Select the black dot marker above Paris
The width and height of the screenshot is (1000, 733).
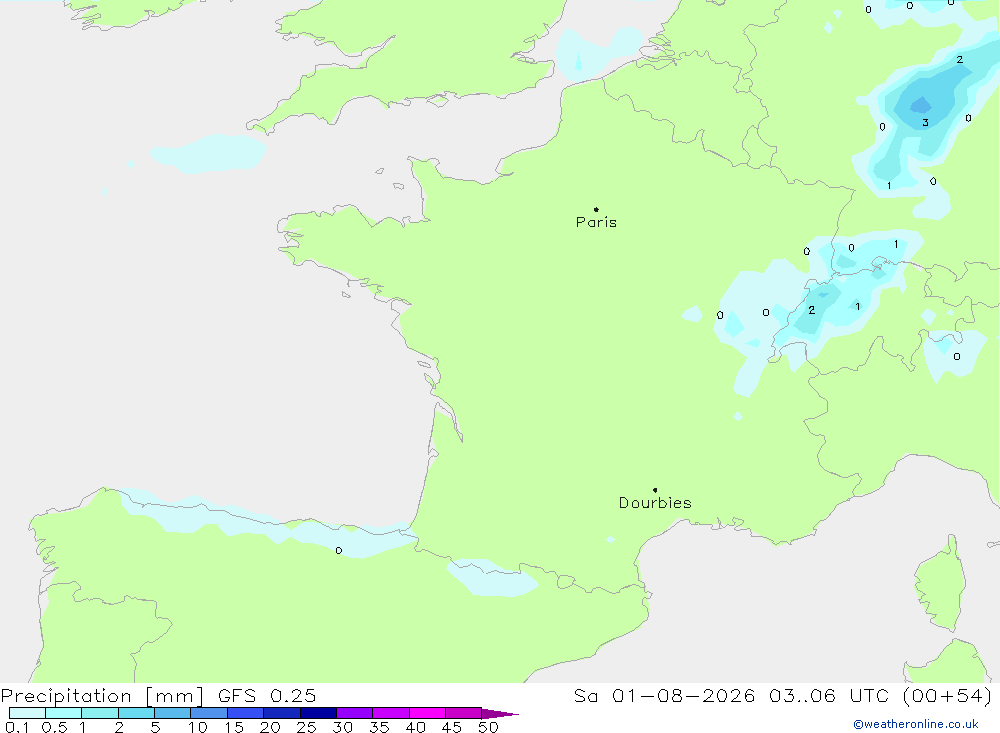596,209
